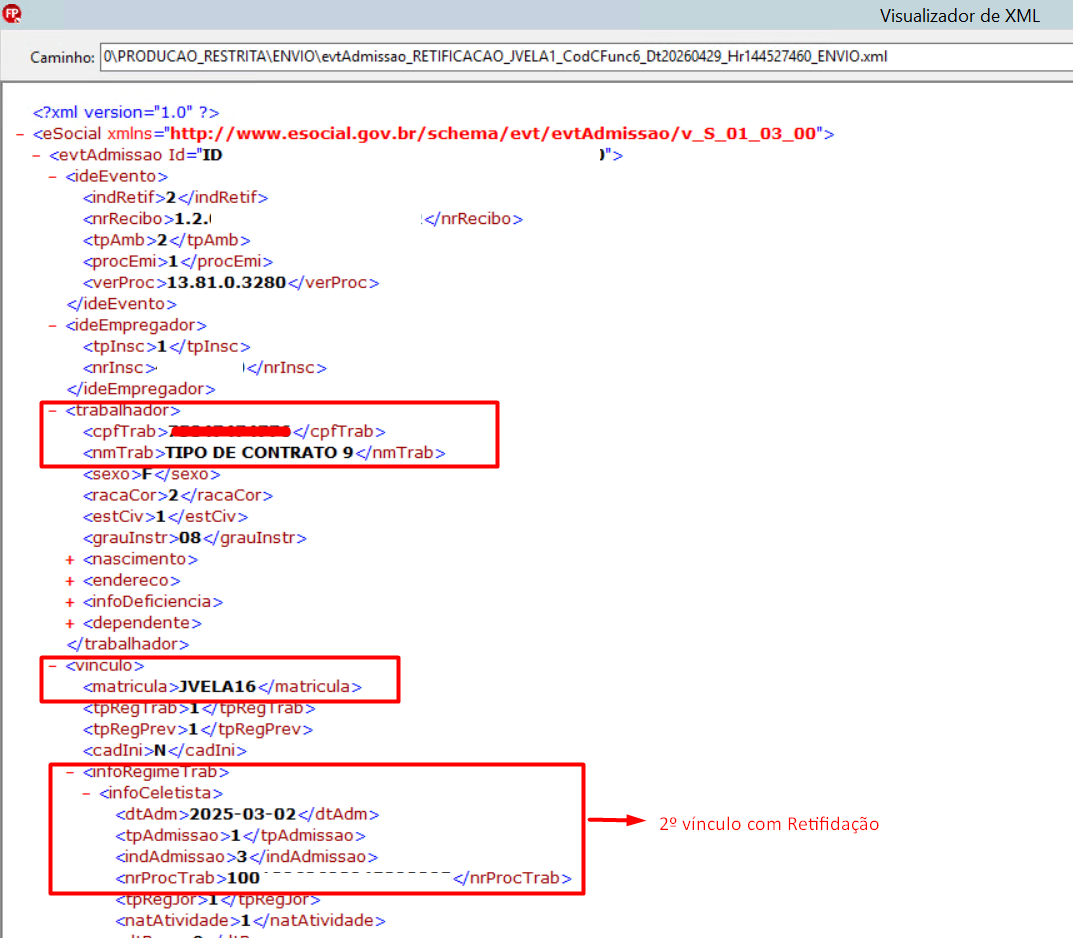
Task: Expand the endereco node
Action: pos(69,581)
